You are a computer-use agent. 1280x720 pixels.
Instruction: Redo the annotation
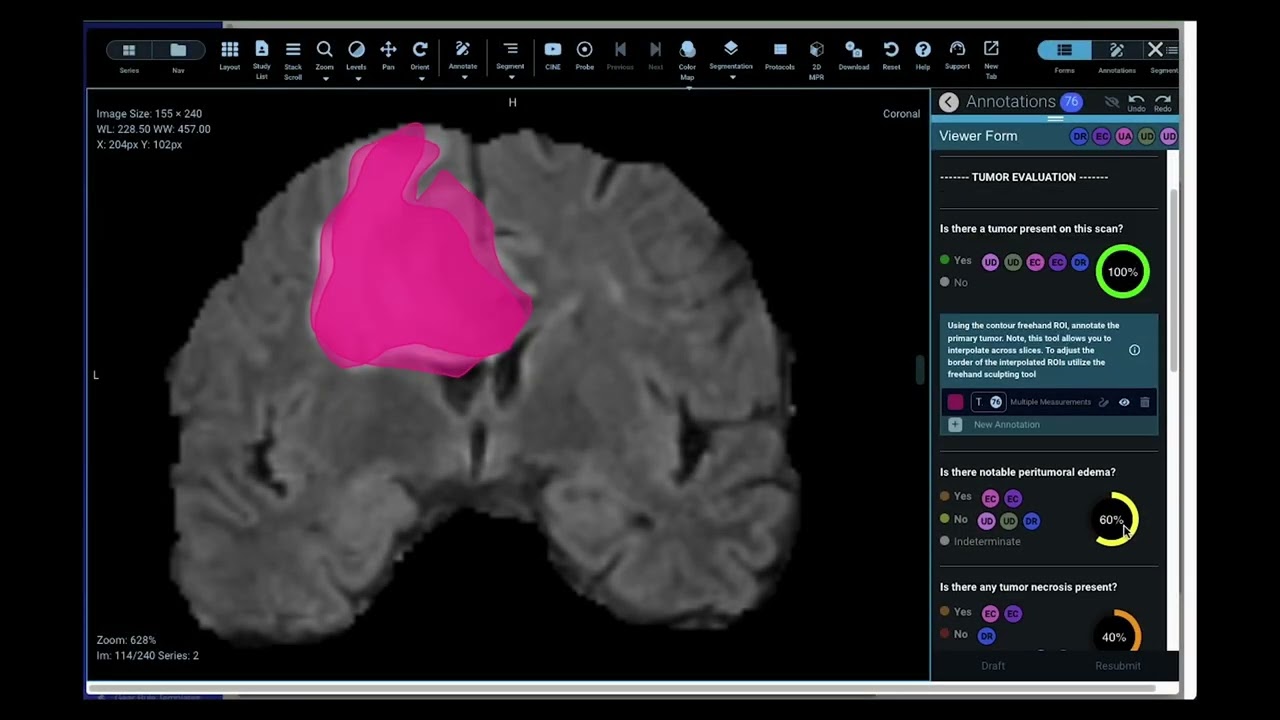1162,103
